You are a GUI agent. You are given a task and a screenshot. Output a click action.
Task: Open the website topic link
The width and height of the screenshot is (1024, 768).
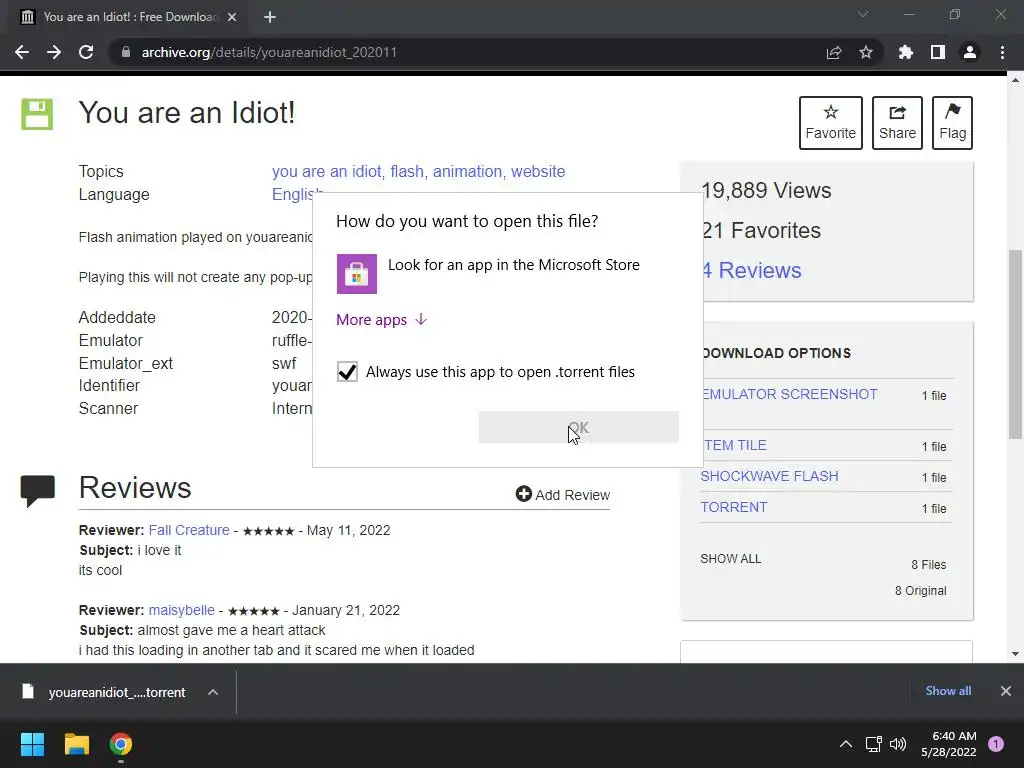[x=538, y=172]
